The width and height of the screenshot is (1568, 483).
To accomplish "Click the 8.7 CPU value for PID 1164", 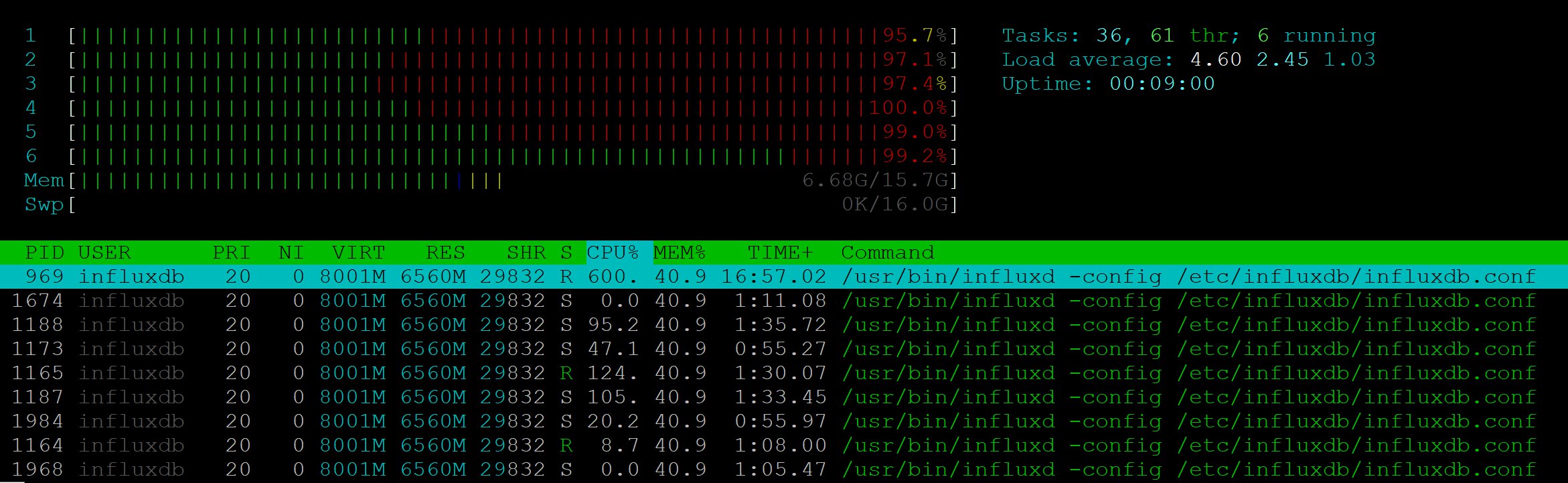I will click(x=619, y=445).
